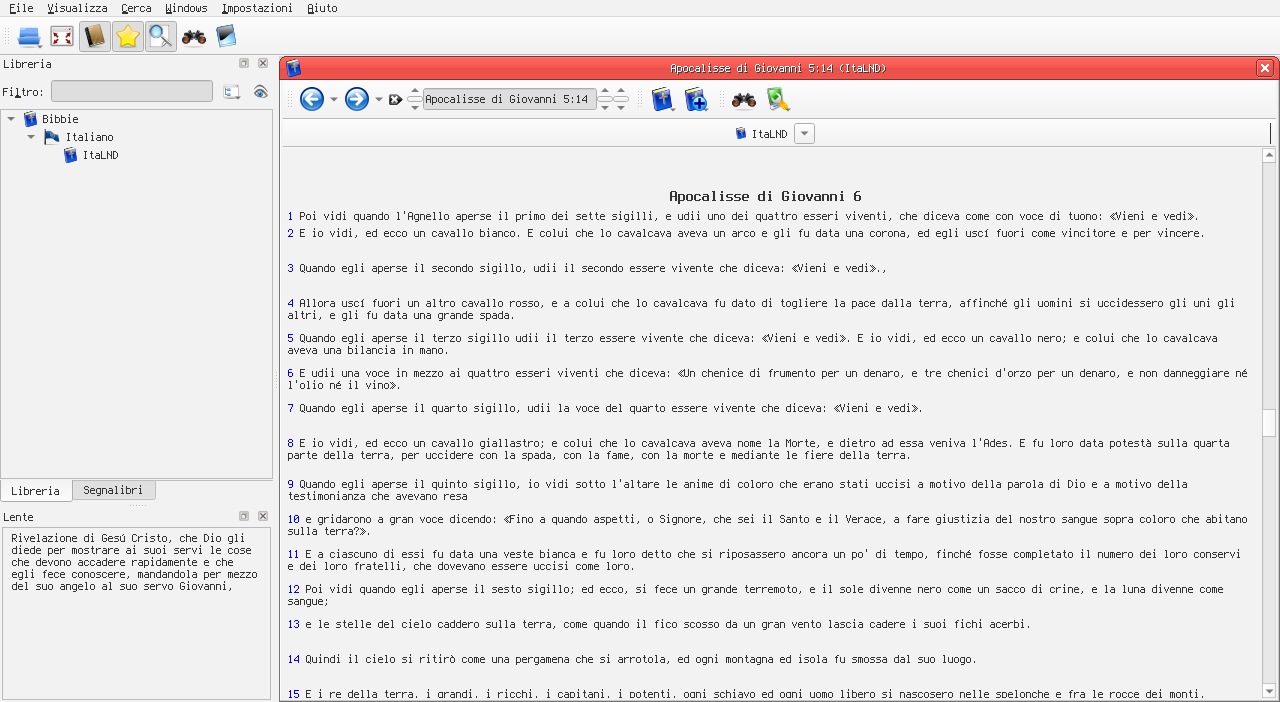Open the Windows menu
This screenshot has height=702, width=1280.
(187, 8)
